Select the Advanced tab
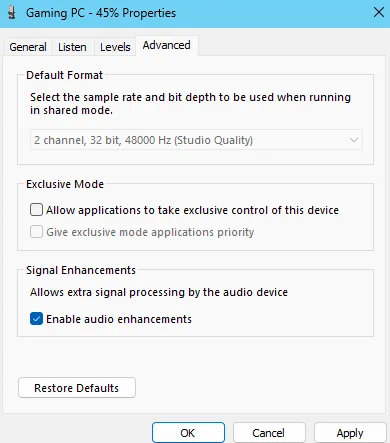Image resolution: width=390 pixels, height=443 pixels. [x=167, y=45]
